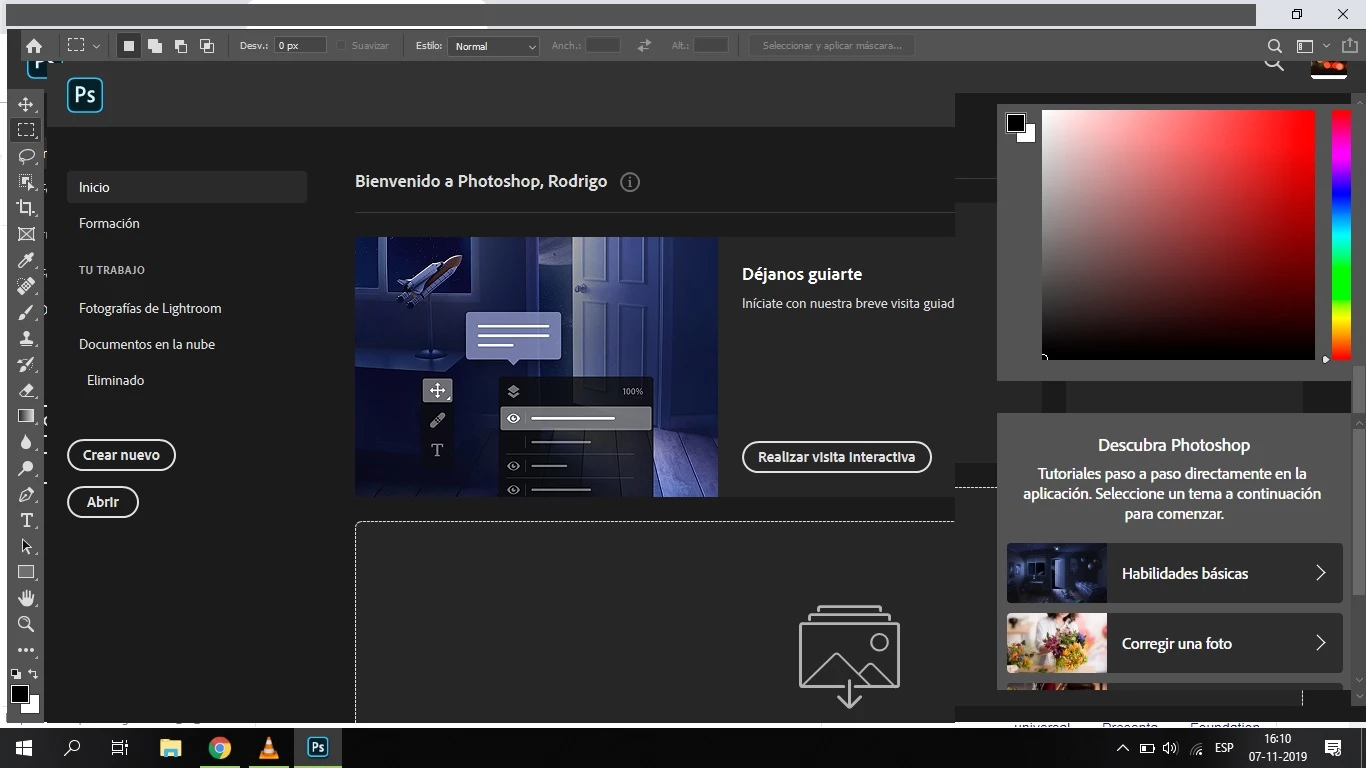Click the toolbox foreground color swatch

coord(20,694)
